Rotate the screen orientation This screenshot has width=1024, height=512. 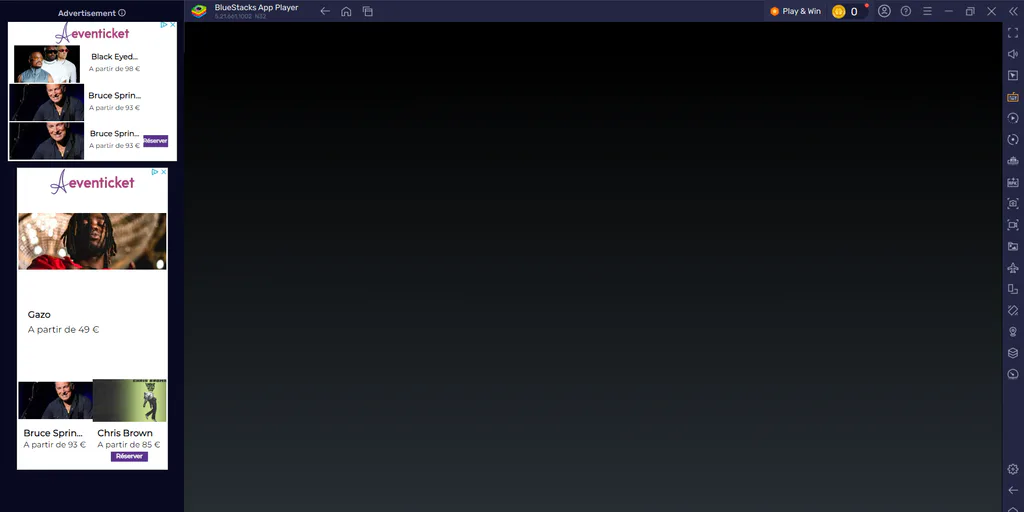1013,310
